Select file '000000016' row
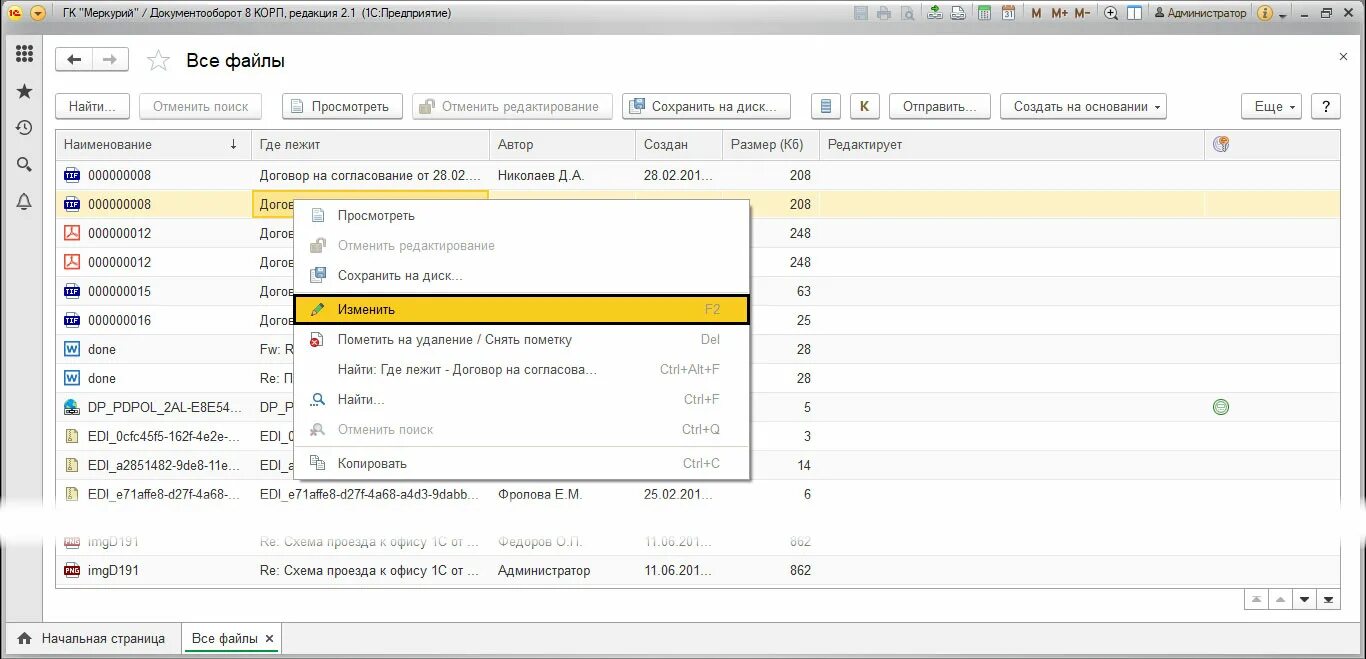1366x659 pixels. point(697,320)
